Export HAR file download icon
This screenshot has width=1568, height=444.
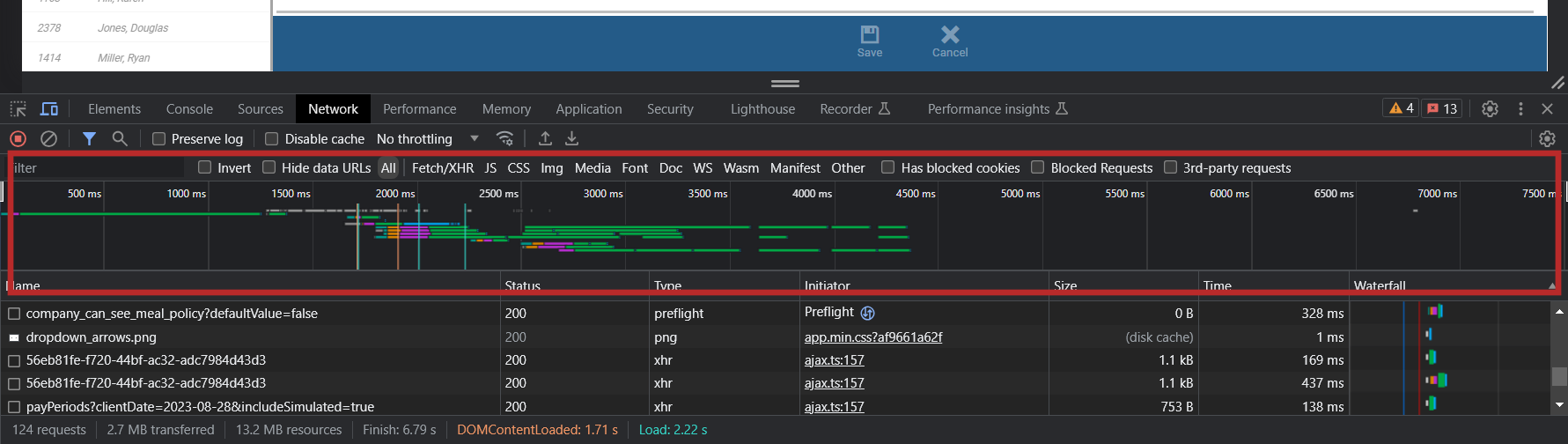click(x=572, y=138)
